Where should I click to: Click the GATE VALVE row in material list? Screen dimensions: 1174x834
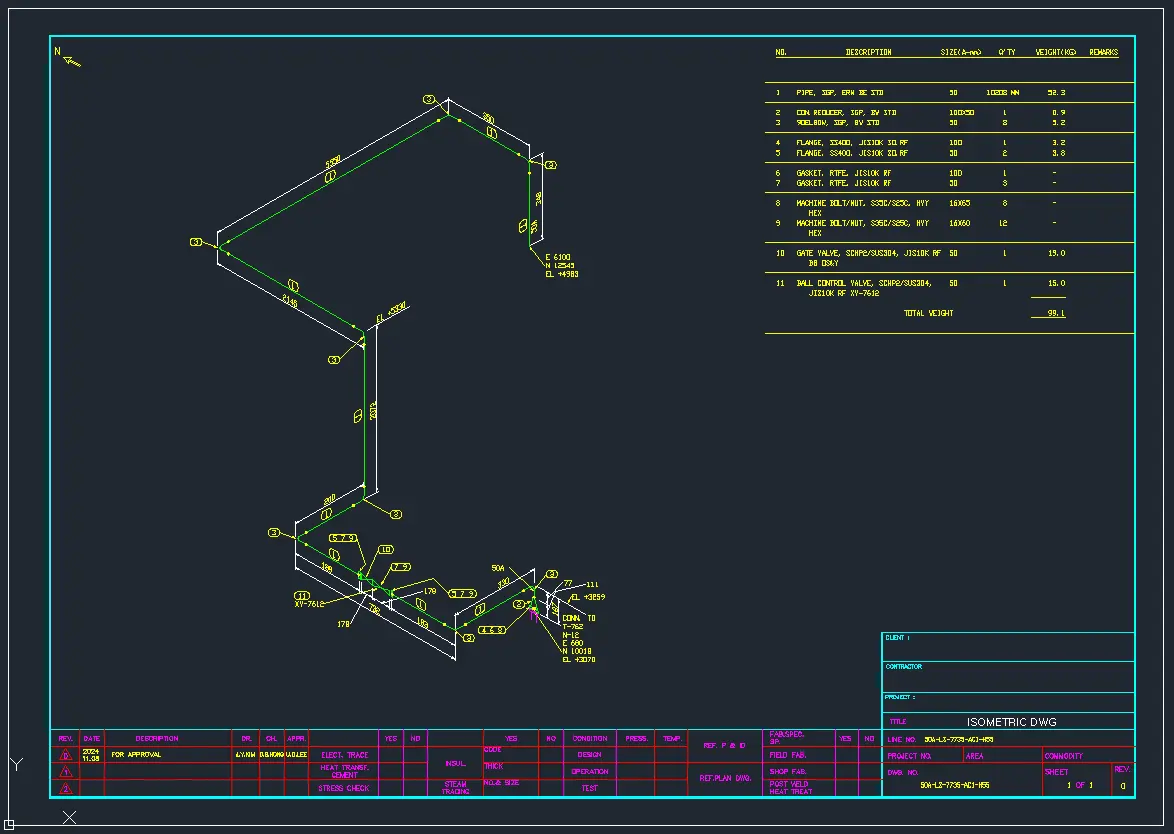click(x=868, y=254)
